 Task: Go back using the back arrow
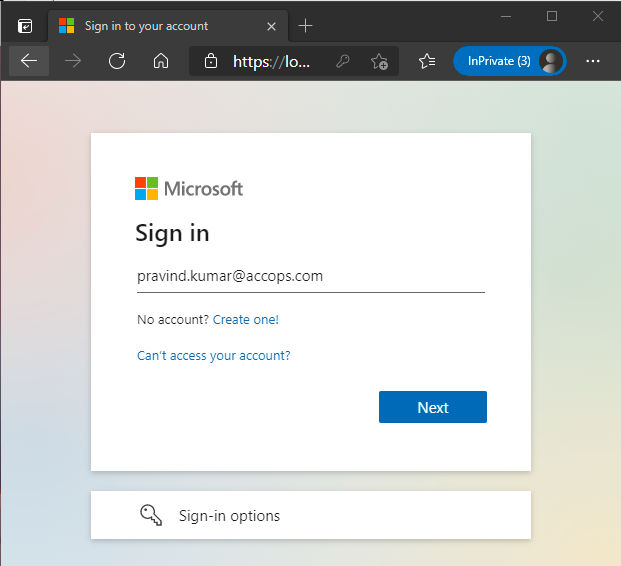29,61
